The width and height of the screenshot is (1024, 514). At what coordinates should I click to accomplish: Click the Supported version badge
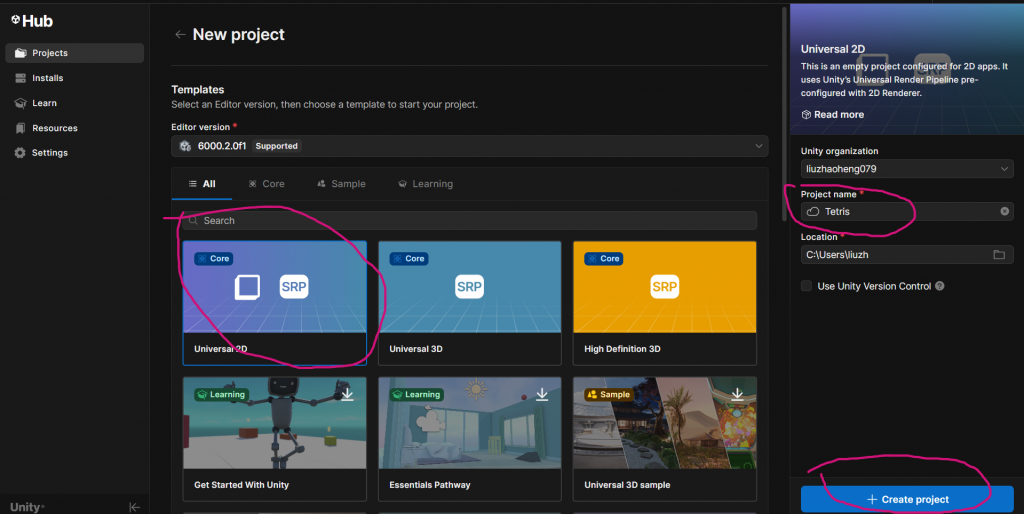[x=276, y=146]
